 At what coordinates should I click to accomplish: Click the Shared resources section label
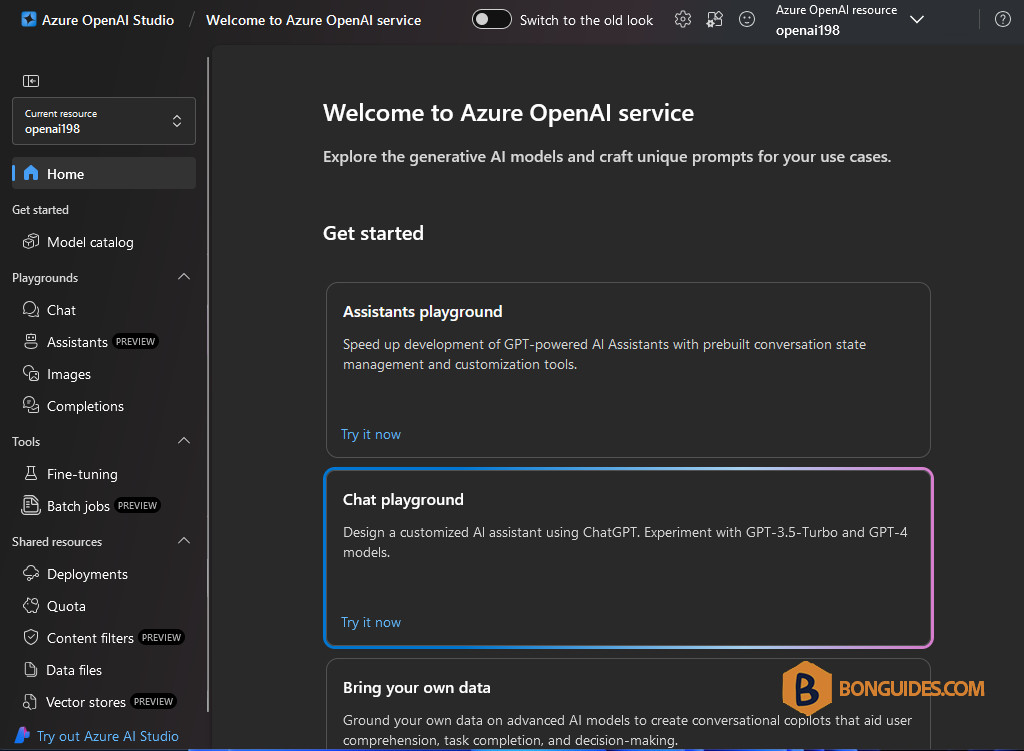[57, 541]
